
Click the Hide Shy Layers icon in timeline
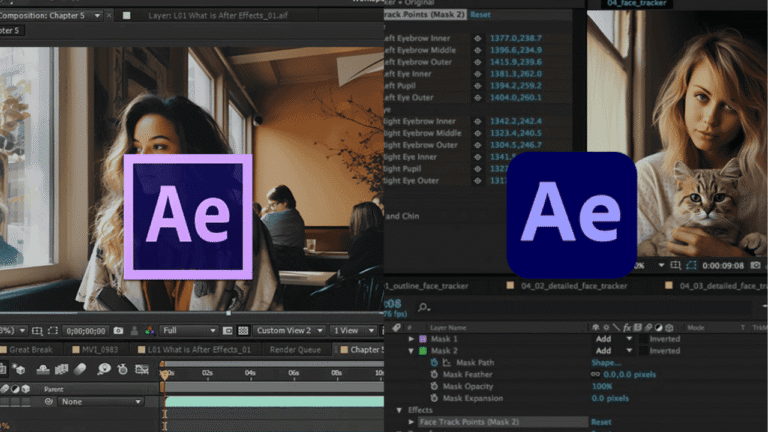coord(43,369)
